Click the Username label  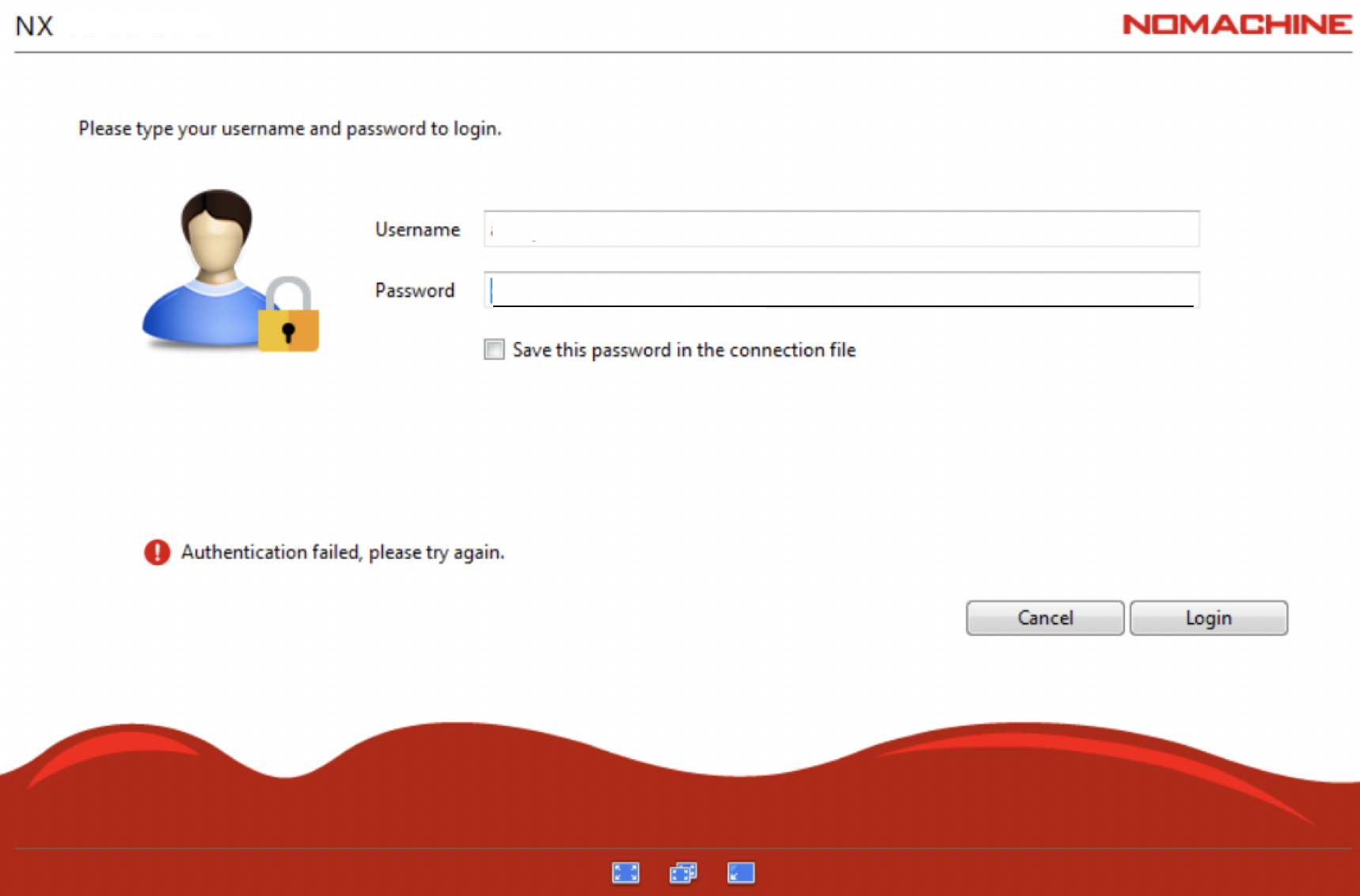pyautogui.click(x=417, y=230)
